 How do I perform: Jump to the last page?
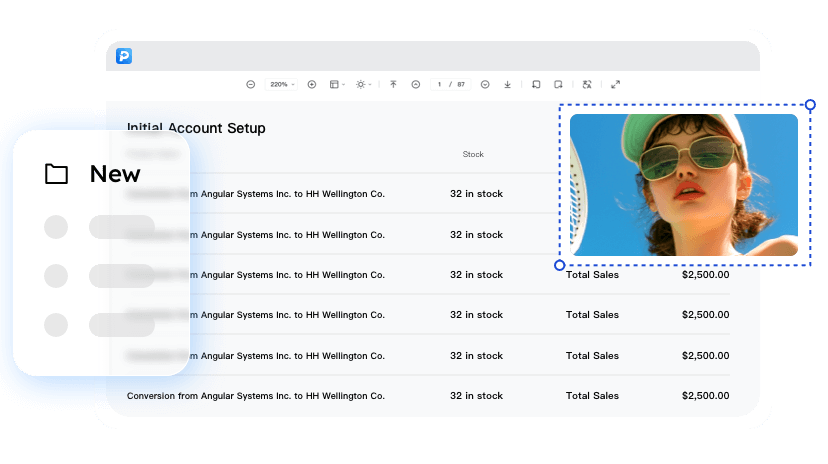pos(507,85)
